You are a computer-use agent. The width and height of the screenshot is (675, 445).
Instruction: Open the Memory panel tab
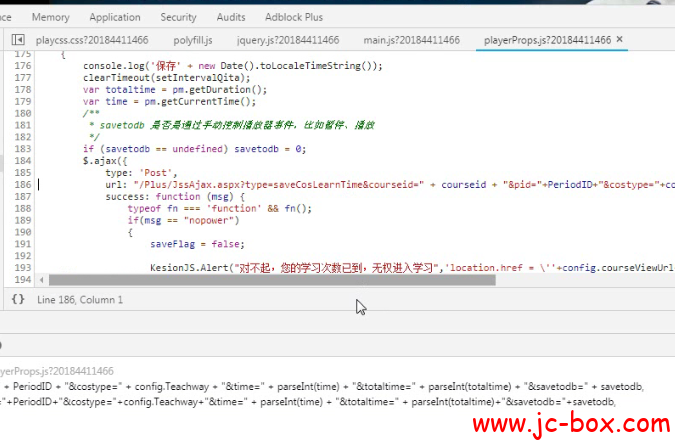[50, 17]
